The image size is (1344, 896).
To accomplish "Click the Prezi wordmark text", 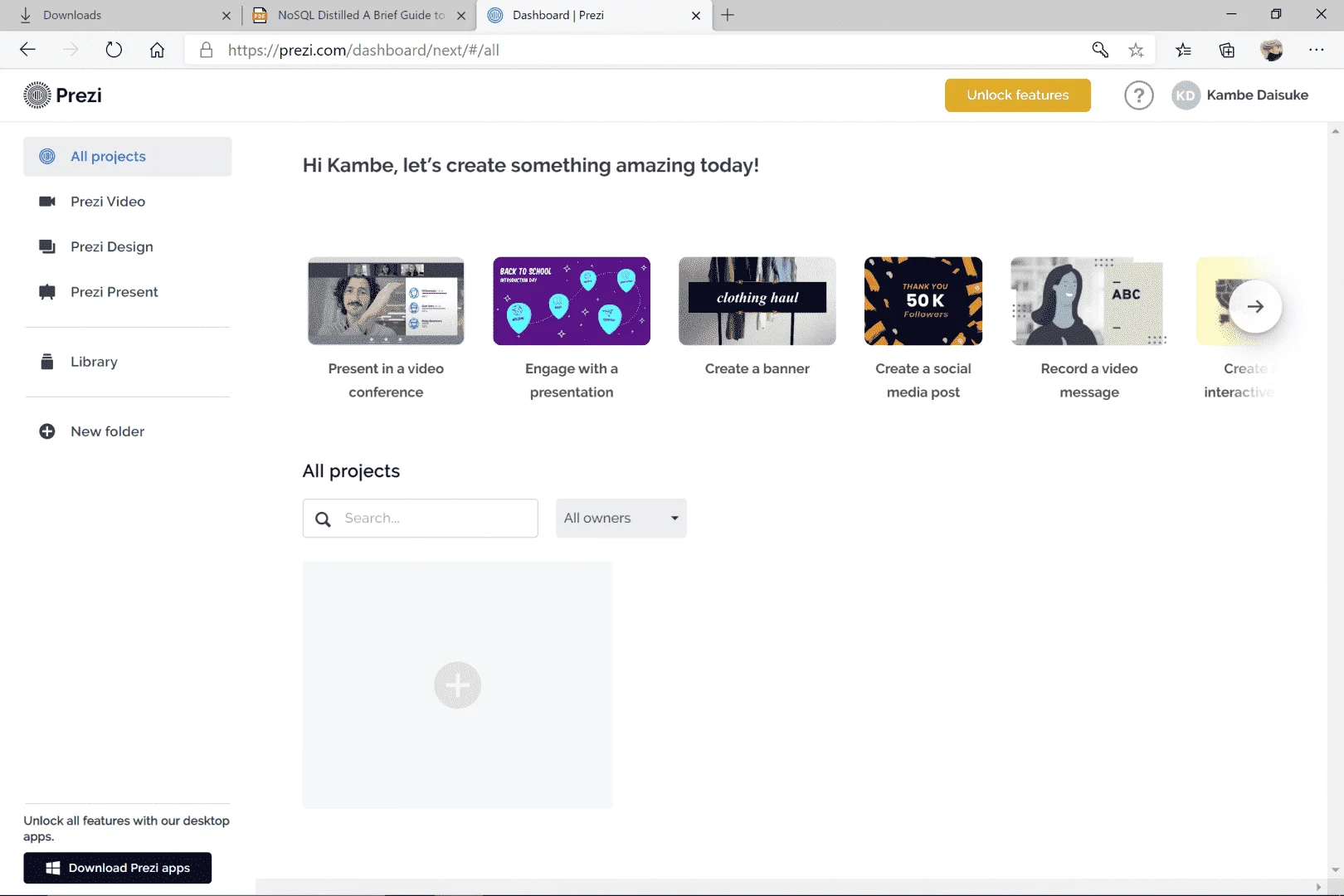I will coord(79,95).
